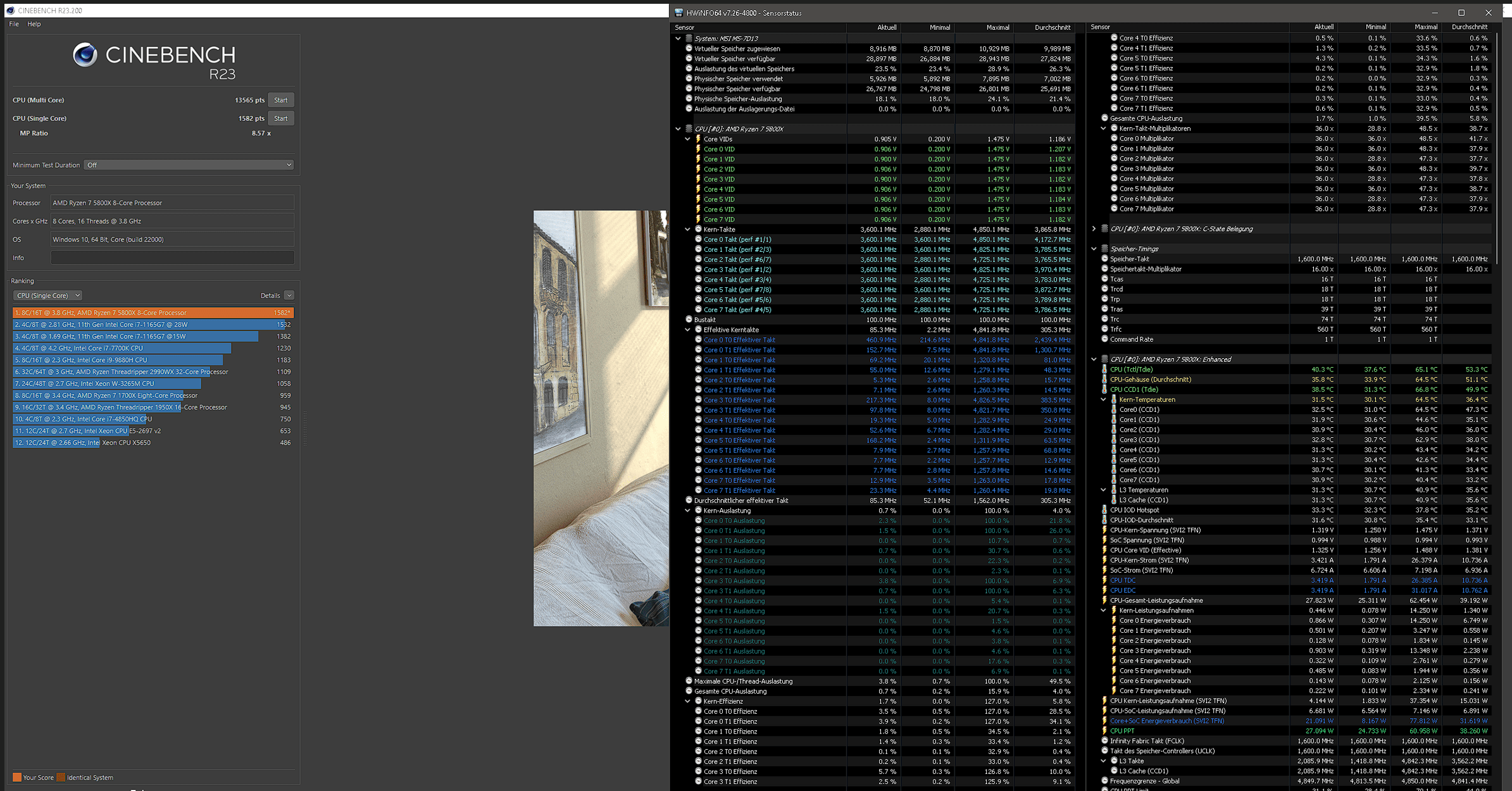1512x791 pixels.
Task: Collapse the Kern-Takt-Multiplikatoren group
Action: point(1104,128)
